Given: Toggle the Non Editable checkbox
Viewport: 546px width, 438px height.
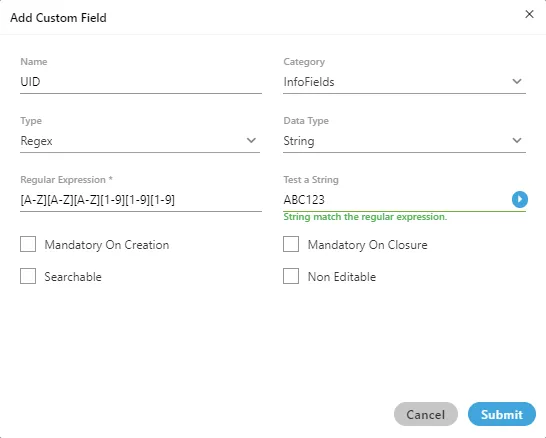Looking at the screenshot, I should tap(291, 276).
